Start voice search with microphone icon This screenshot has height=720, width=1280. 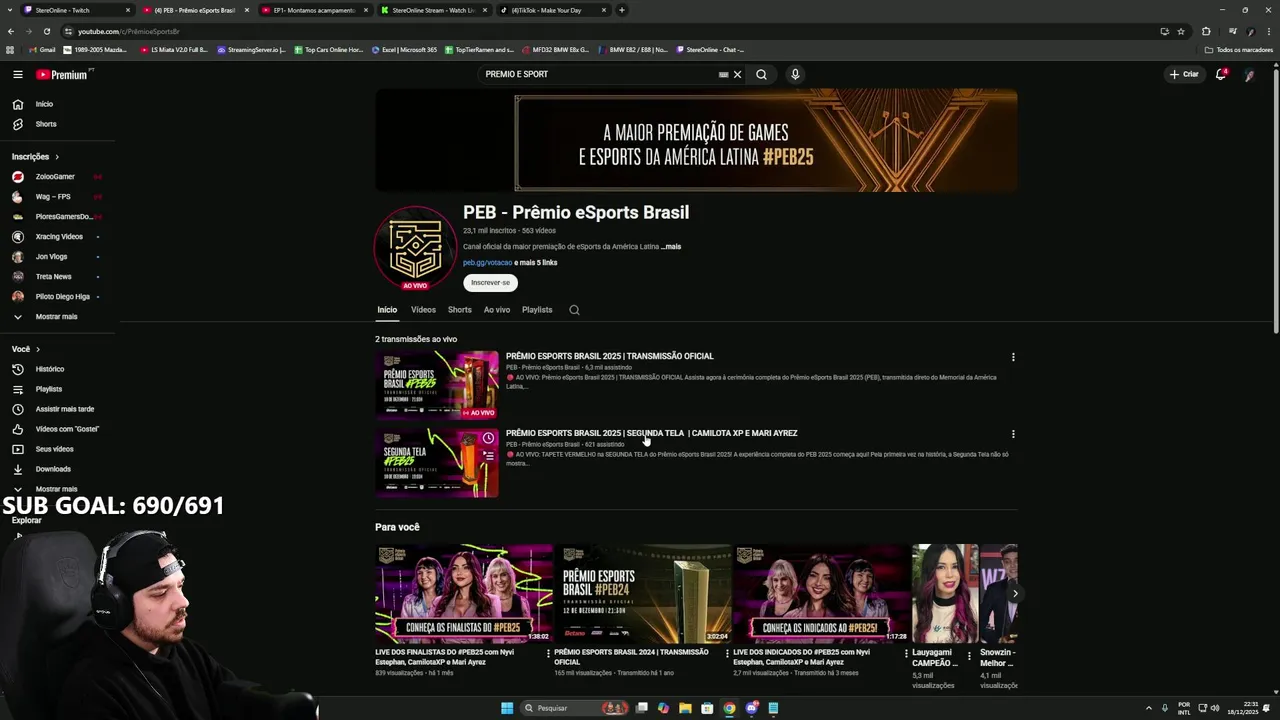tap(795, 74)
